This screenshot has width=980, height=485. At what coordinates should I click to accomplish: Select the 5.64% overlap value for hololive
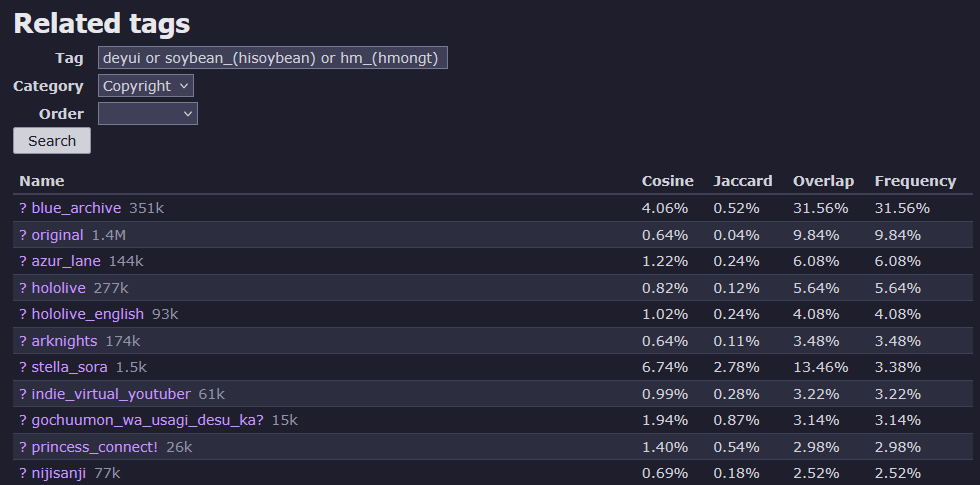[816, 288]
